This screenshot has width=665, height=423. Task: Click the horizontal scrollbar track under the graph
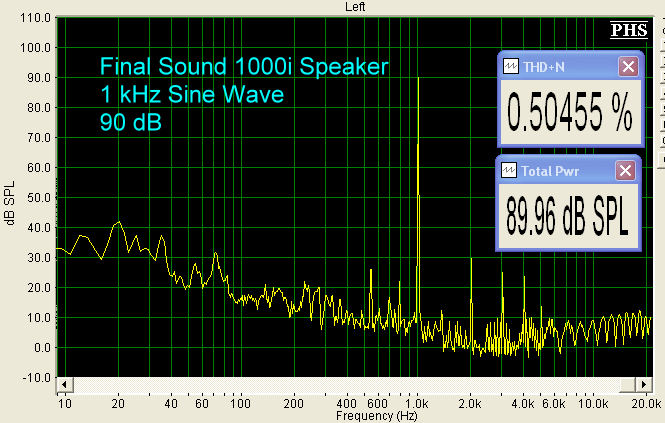pos(346,385)
